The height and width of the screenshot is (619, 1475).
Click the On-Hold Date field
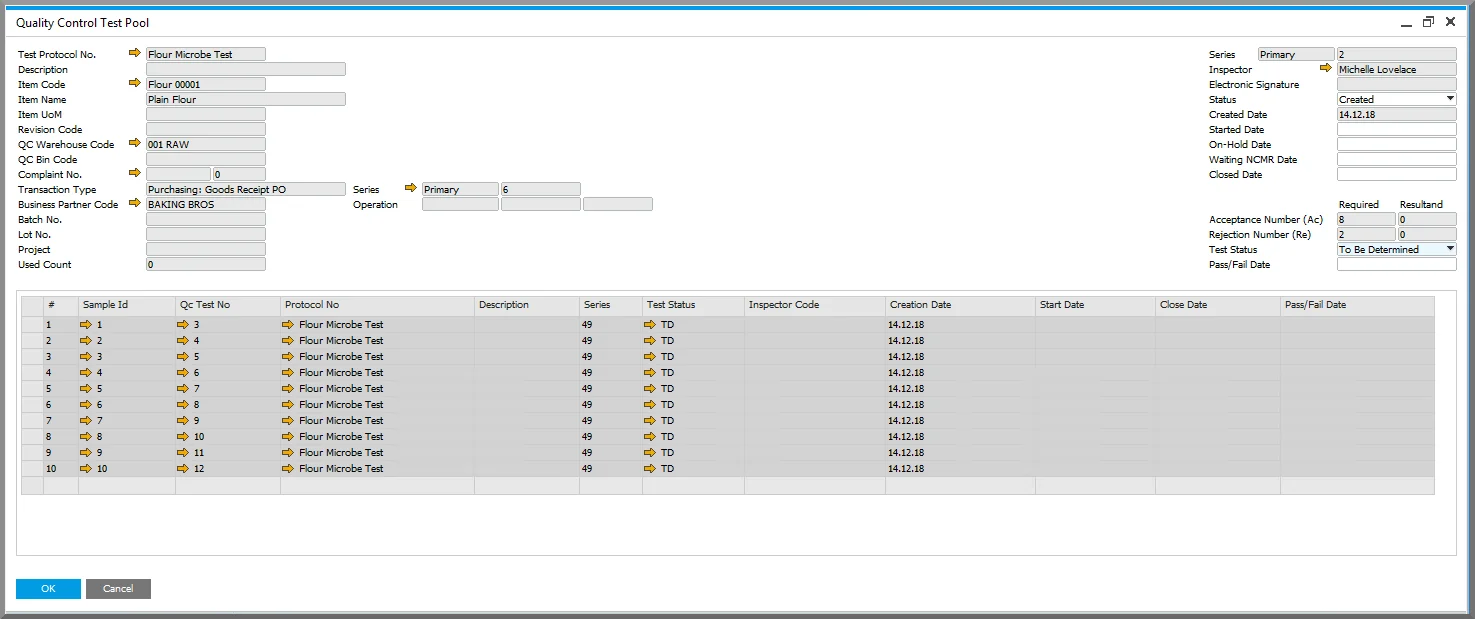coord(1397,144)
